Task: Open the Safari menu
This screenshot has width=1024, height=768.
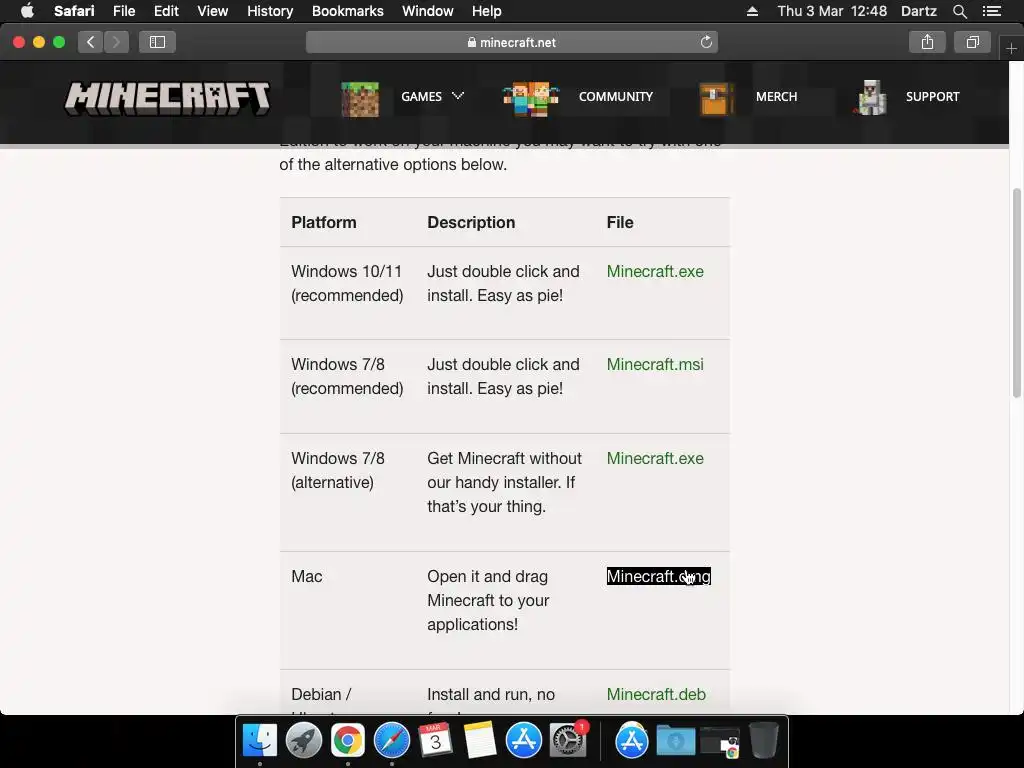Action: [x=74, y=11]
